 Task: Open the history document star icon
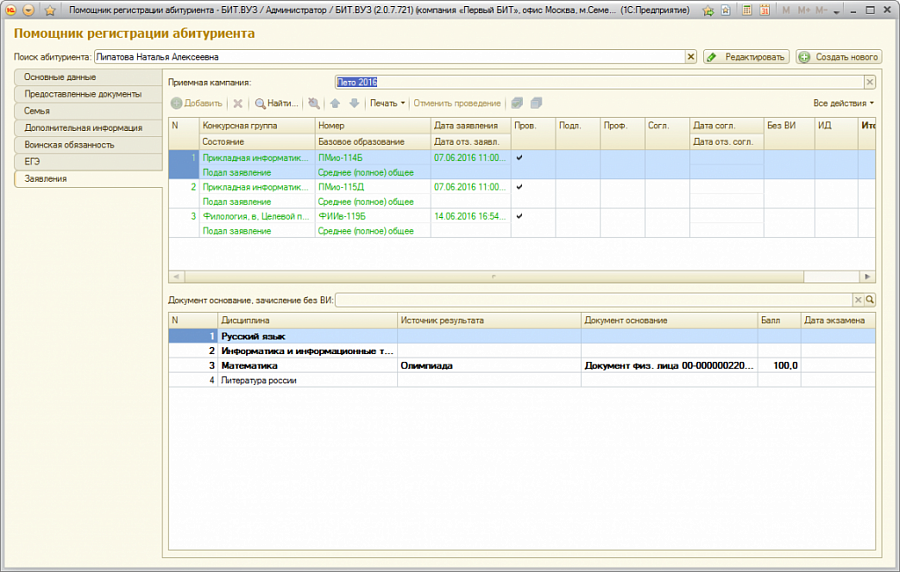(726, 10)
